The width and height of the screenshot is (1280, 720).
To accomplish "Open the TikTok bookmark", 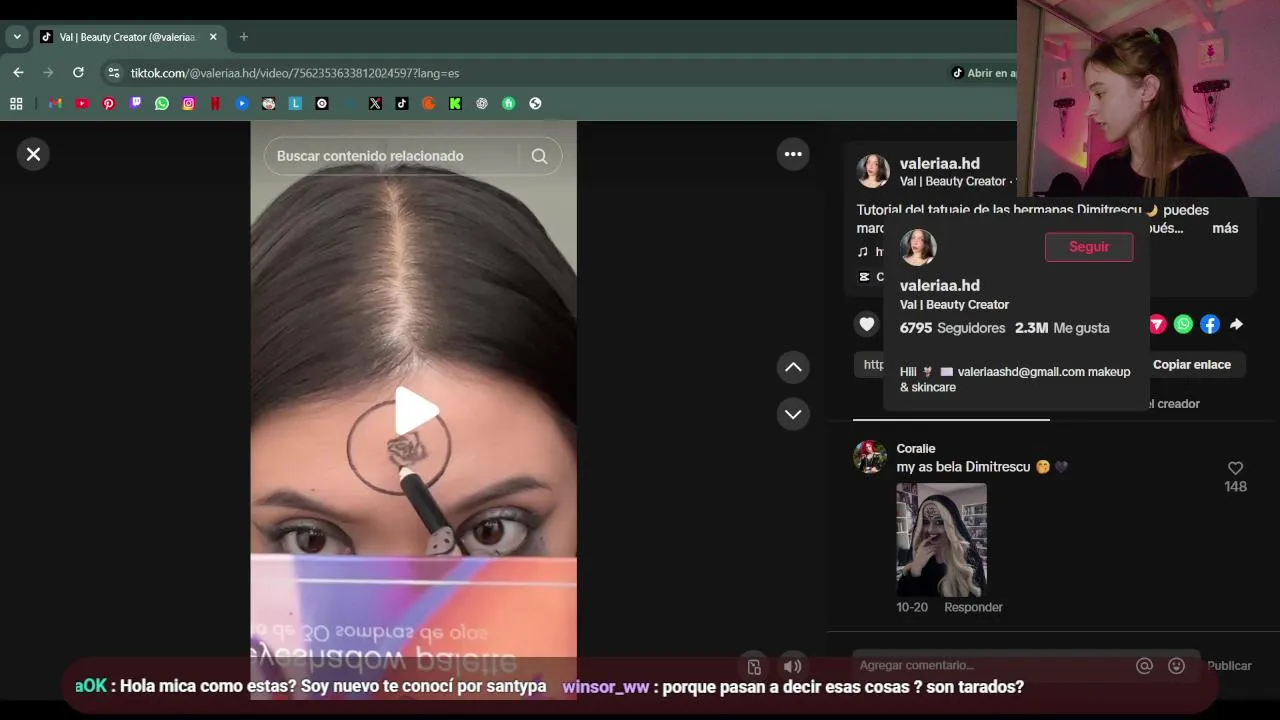I will 402,103.
